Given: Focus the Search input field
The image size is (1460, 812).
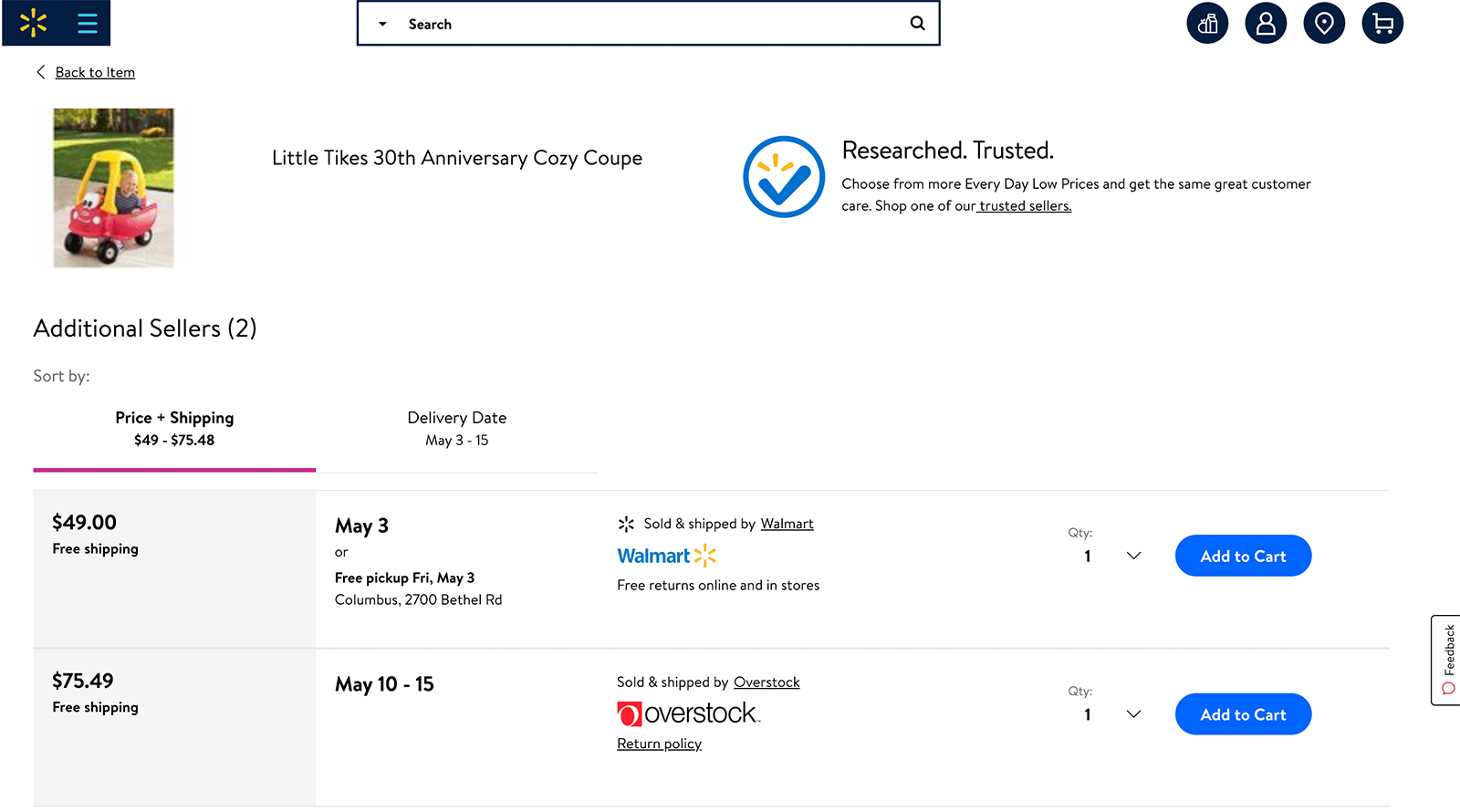Looking at the screenshot, I should click(x=648, y=24).
